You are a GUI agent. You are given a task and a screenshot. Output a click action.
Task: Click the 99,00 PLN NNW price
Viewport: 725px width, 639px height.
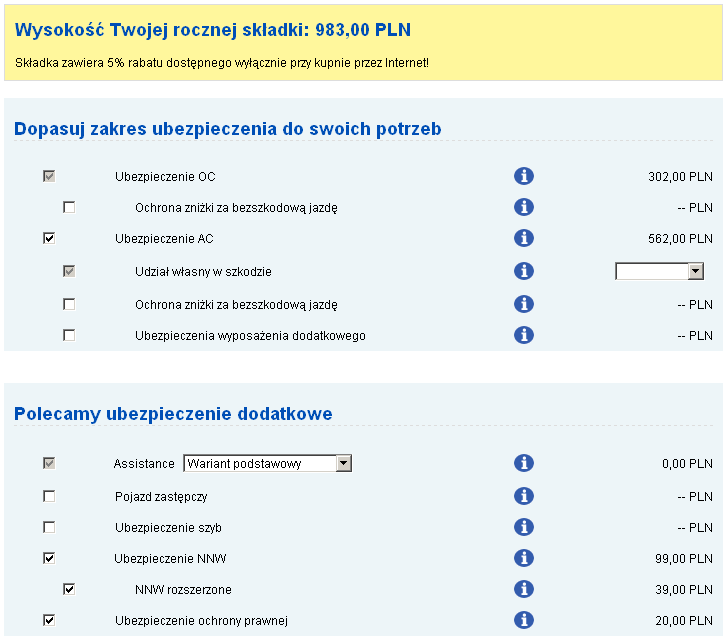684,559
